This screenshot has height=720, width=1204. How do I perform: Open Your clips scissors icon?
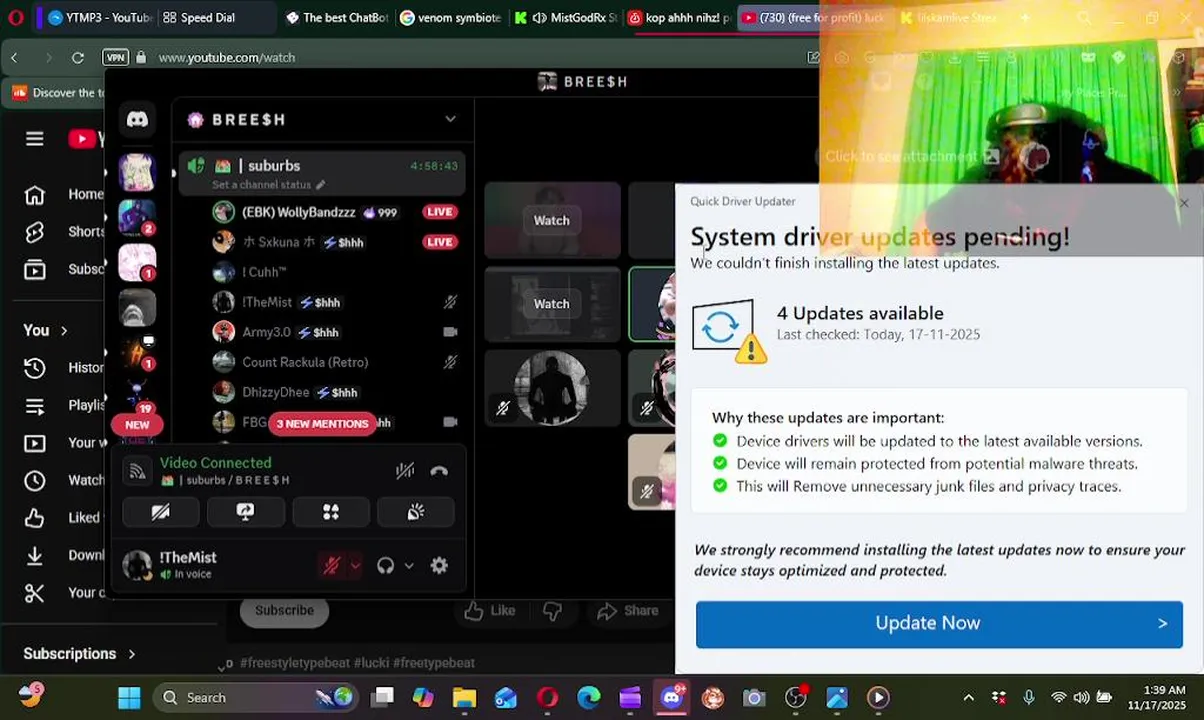tap(35, 593)
